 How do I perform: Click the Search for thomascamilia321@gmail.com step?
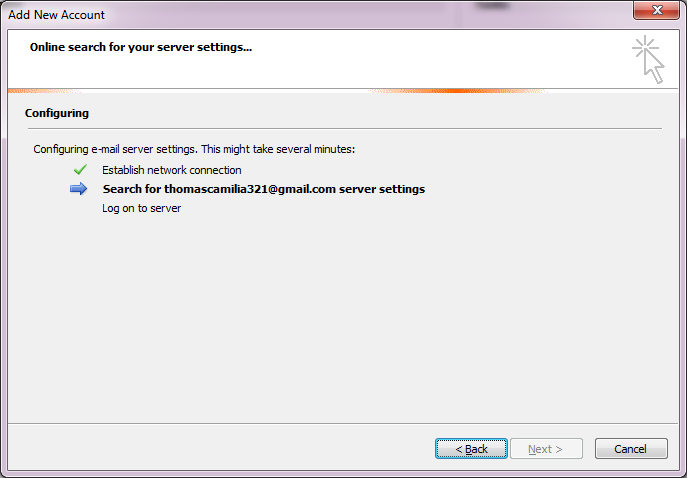263,189
